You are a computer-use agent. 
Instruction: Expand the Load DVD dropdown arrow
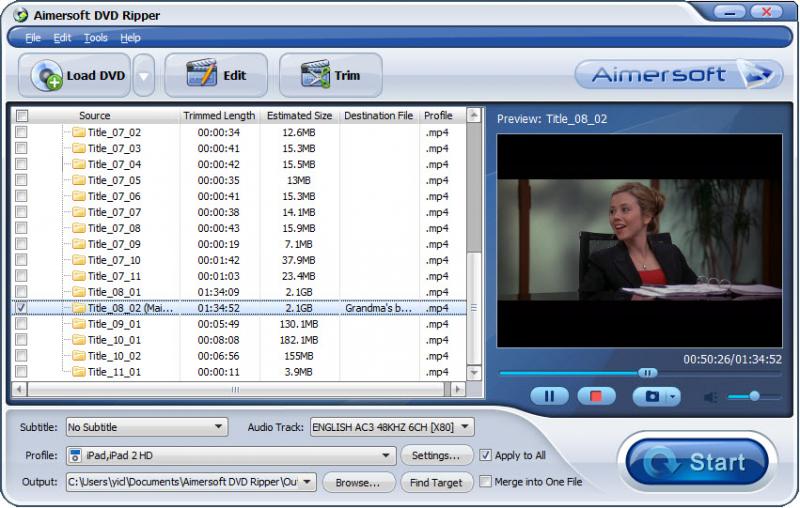click(x=144, y=76)
